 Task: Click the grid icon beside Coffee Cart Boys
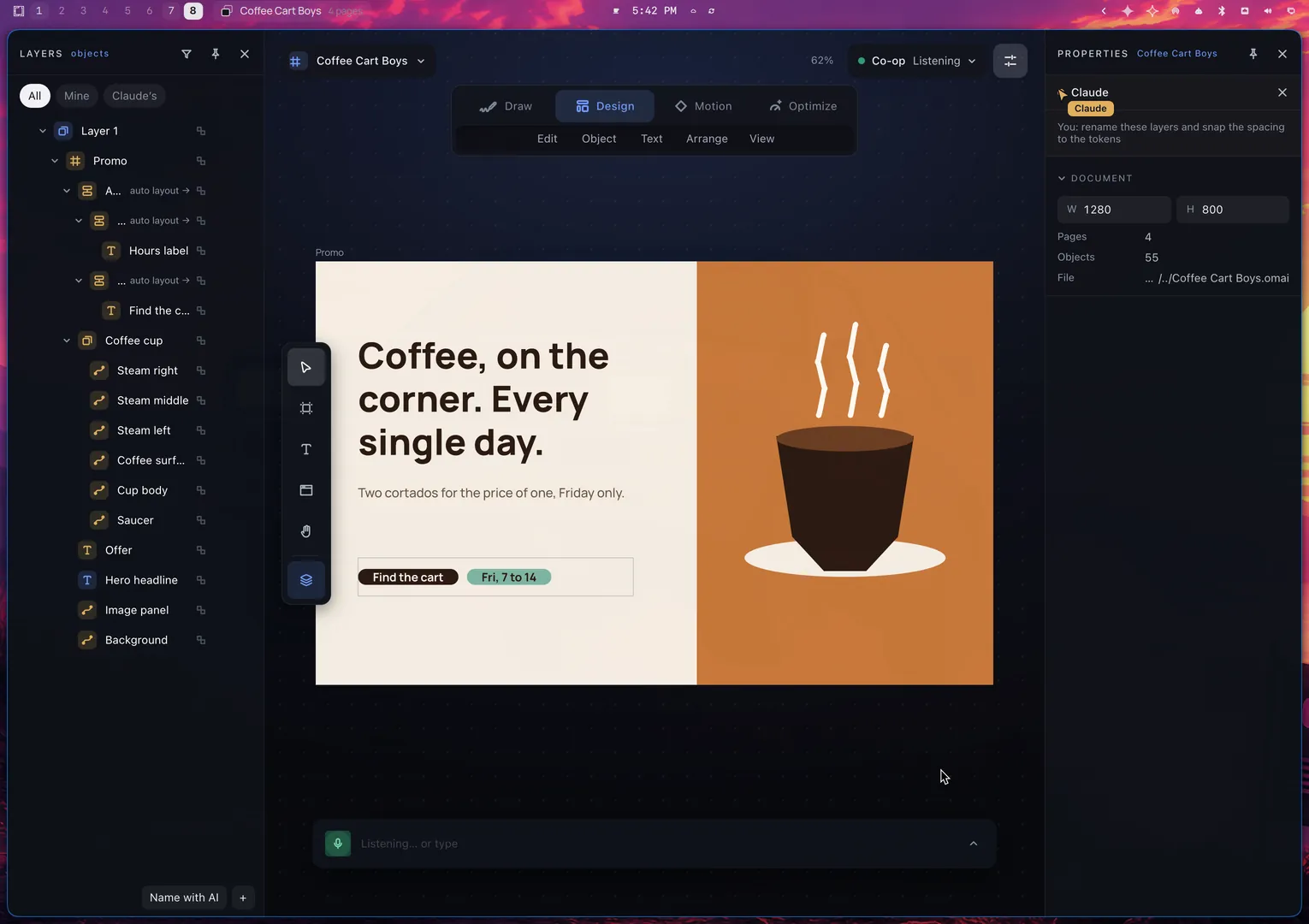[x=296, y=61]
